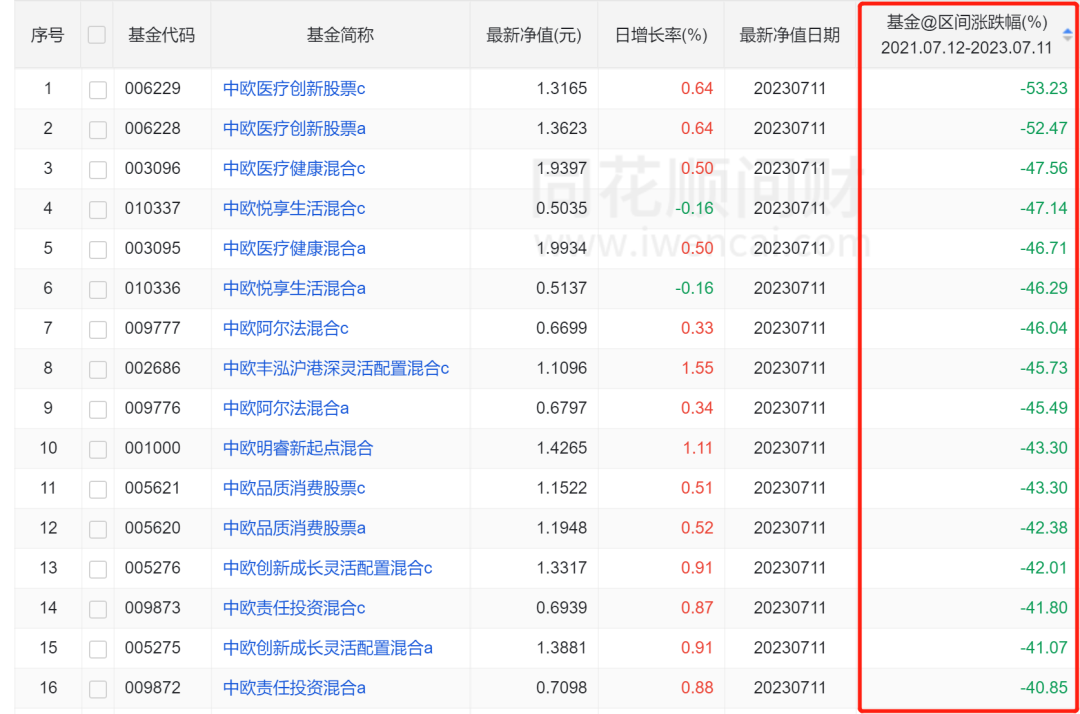The width and height of the screenshot is (1080, 714).
Task: Click the 序号 column header
Action: click(x=48, y=35)
